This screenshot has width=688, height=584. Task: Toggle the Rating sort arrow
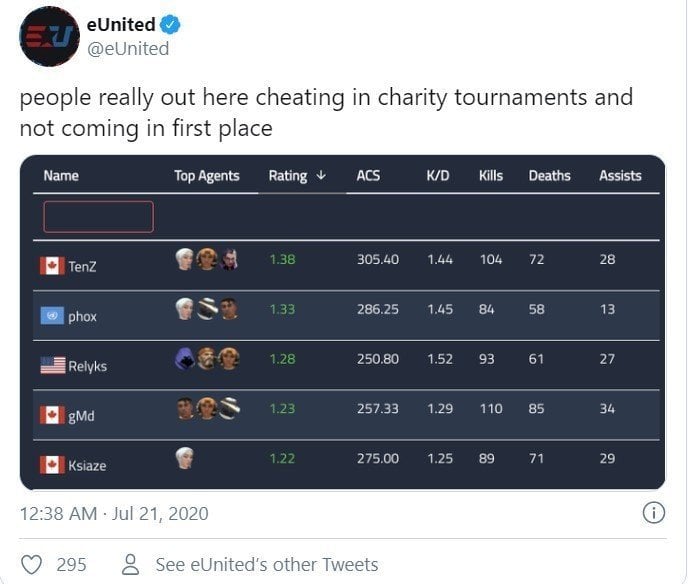[x=321, y=176]
